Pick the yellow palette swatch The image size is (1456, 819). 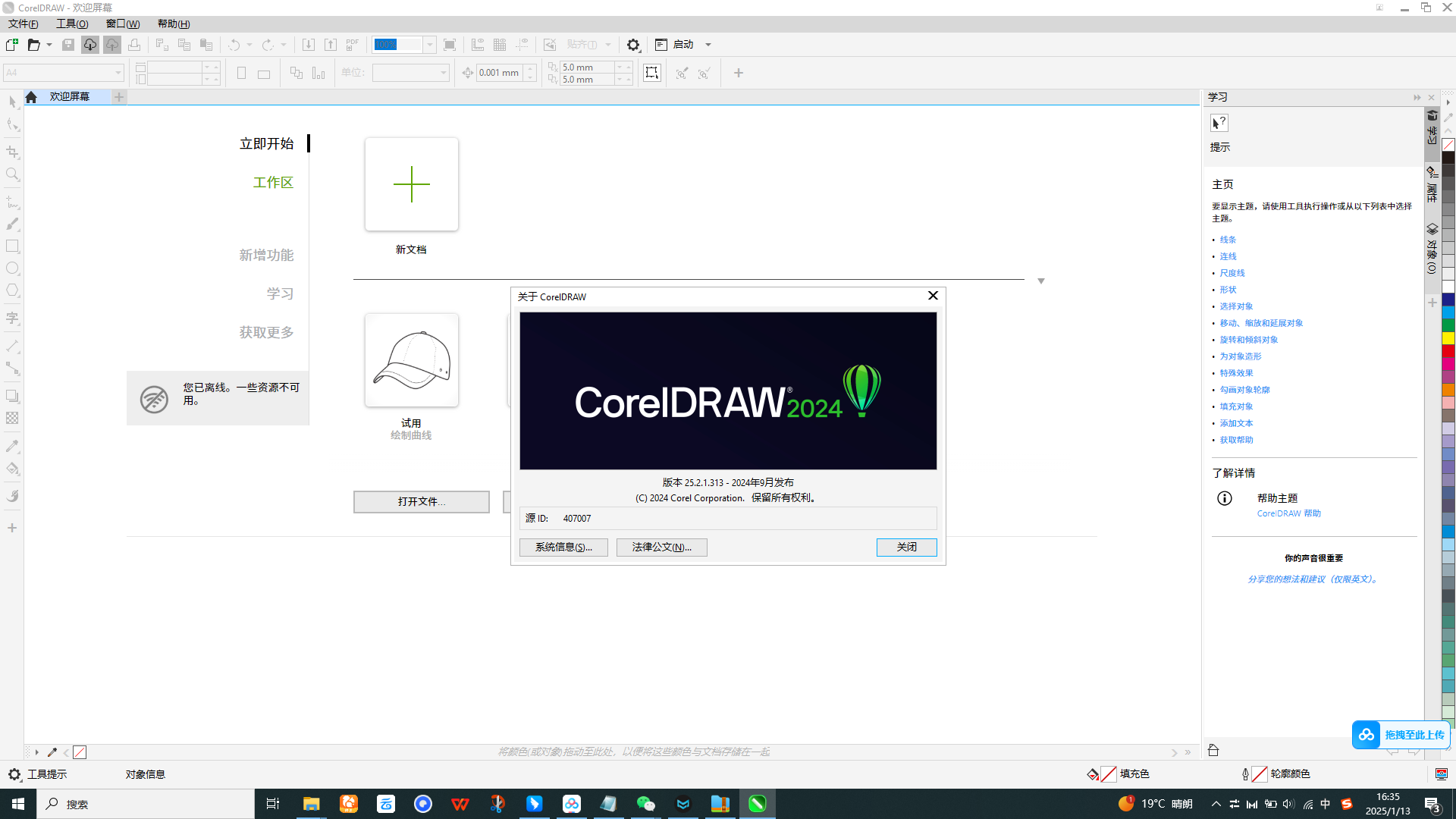click(1448, 338)
